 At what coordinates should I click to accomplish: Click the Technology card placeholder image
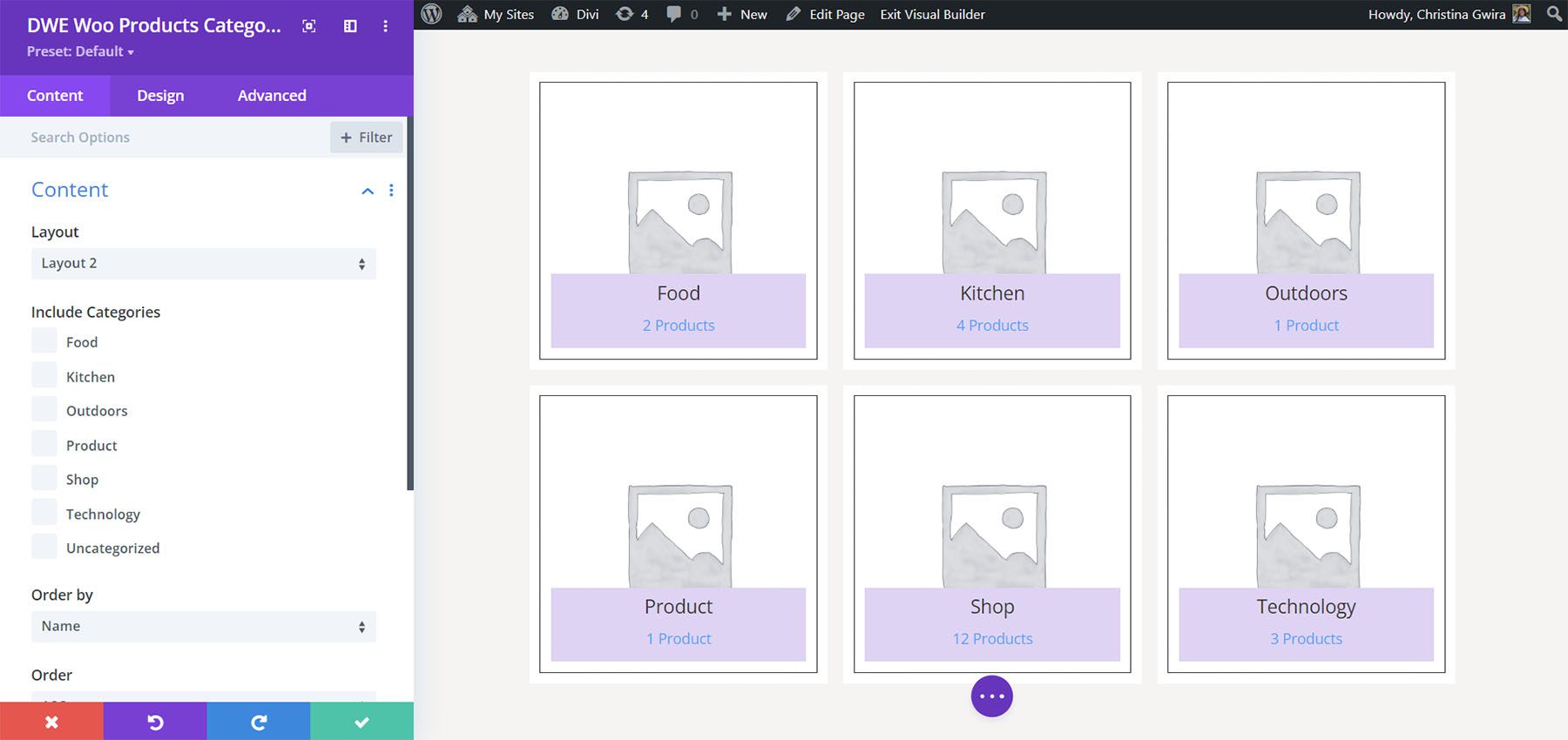pos(1308,536)
